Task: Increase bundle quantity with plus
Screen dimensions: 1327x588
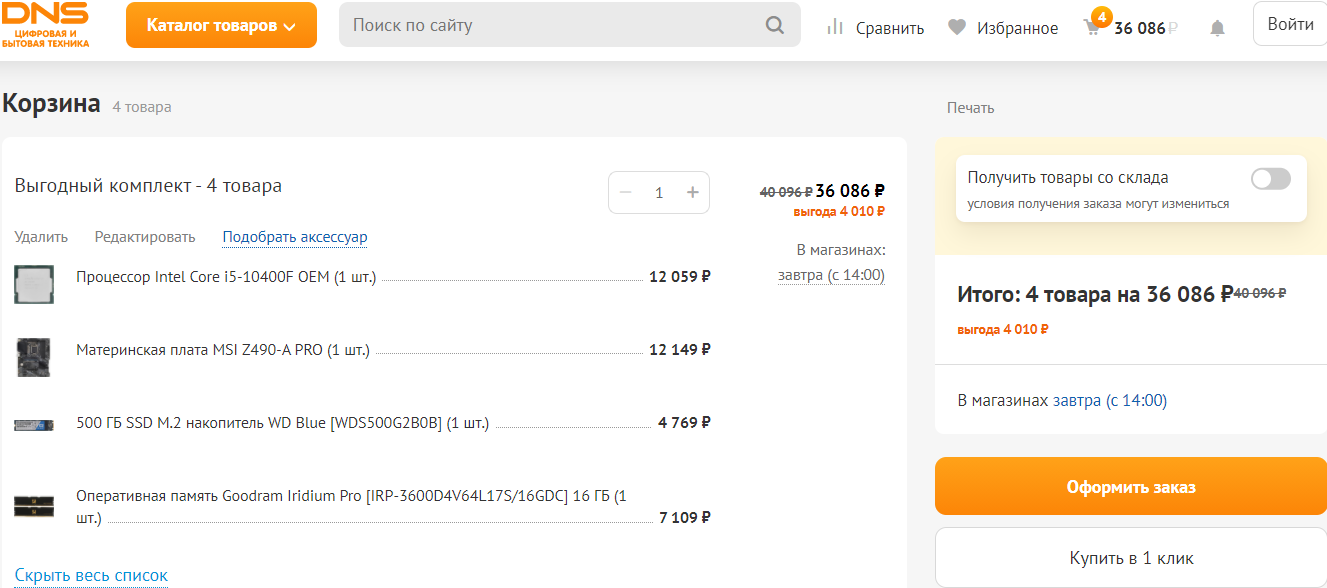Action: click(692, 193)
